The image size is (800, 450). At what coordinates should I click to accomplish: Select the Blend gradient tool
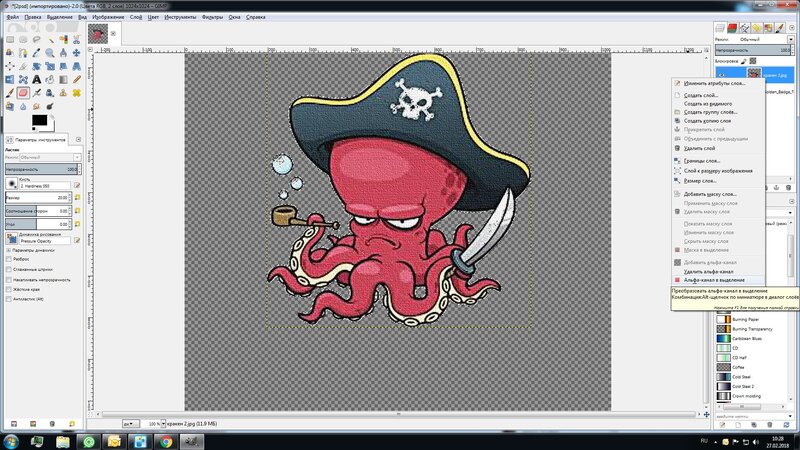coord(63,79)
